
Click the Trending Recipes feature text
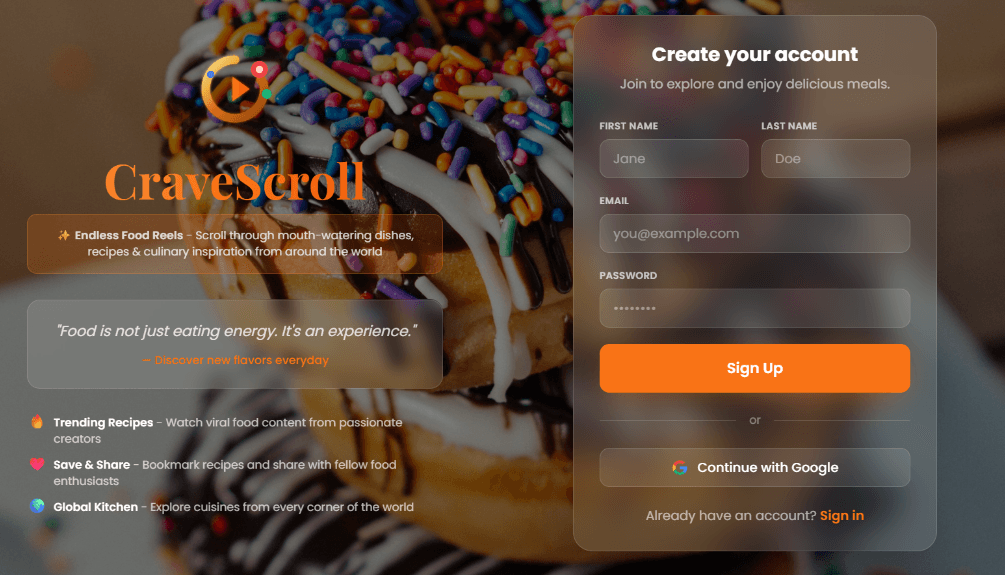(x=228, y=430)
